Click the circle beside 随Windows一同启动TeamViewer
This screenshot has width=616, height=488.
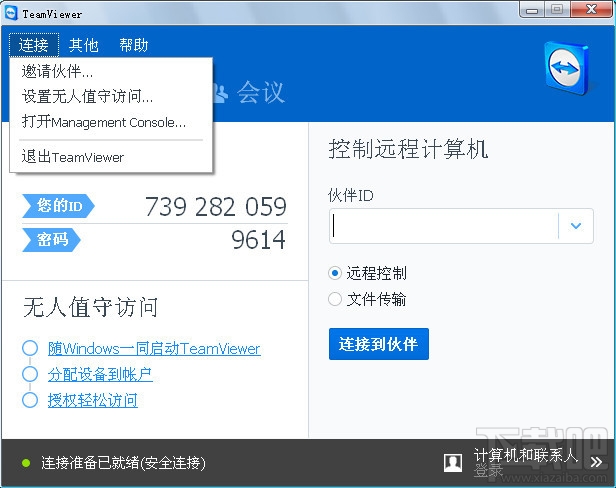(x=30, y=348)
